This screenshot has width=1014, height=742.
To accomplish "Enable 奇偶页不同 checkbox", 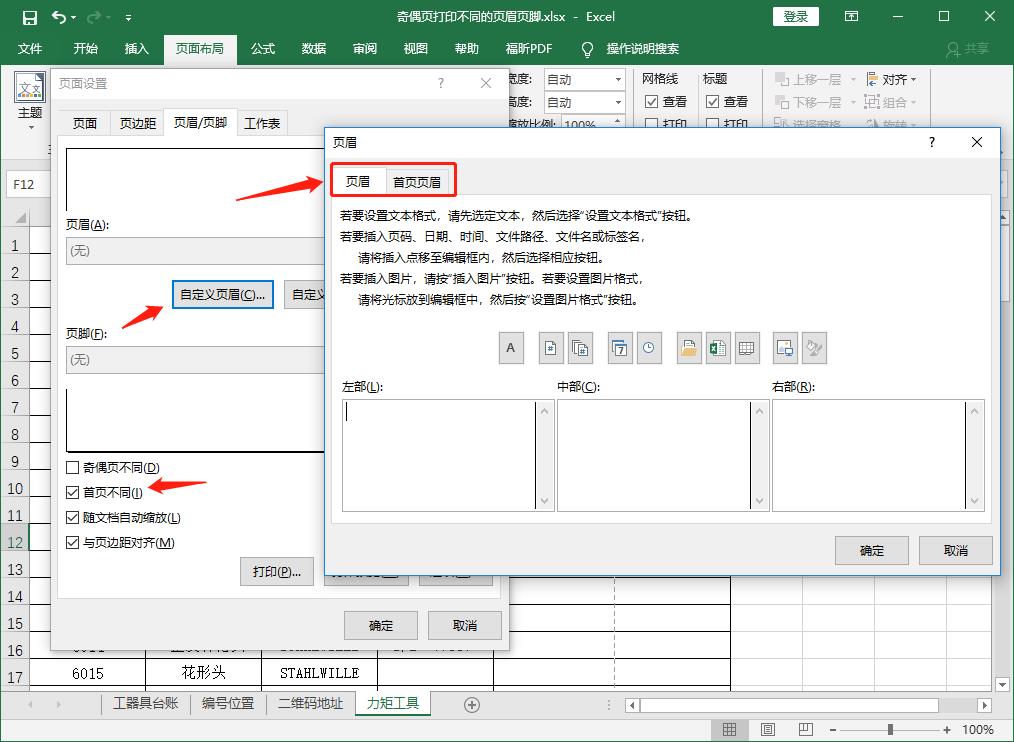I will click(74, 467).
